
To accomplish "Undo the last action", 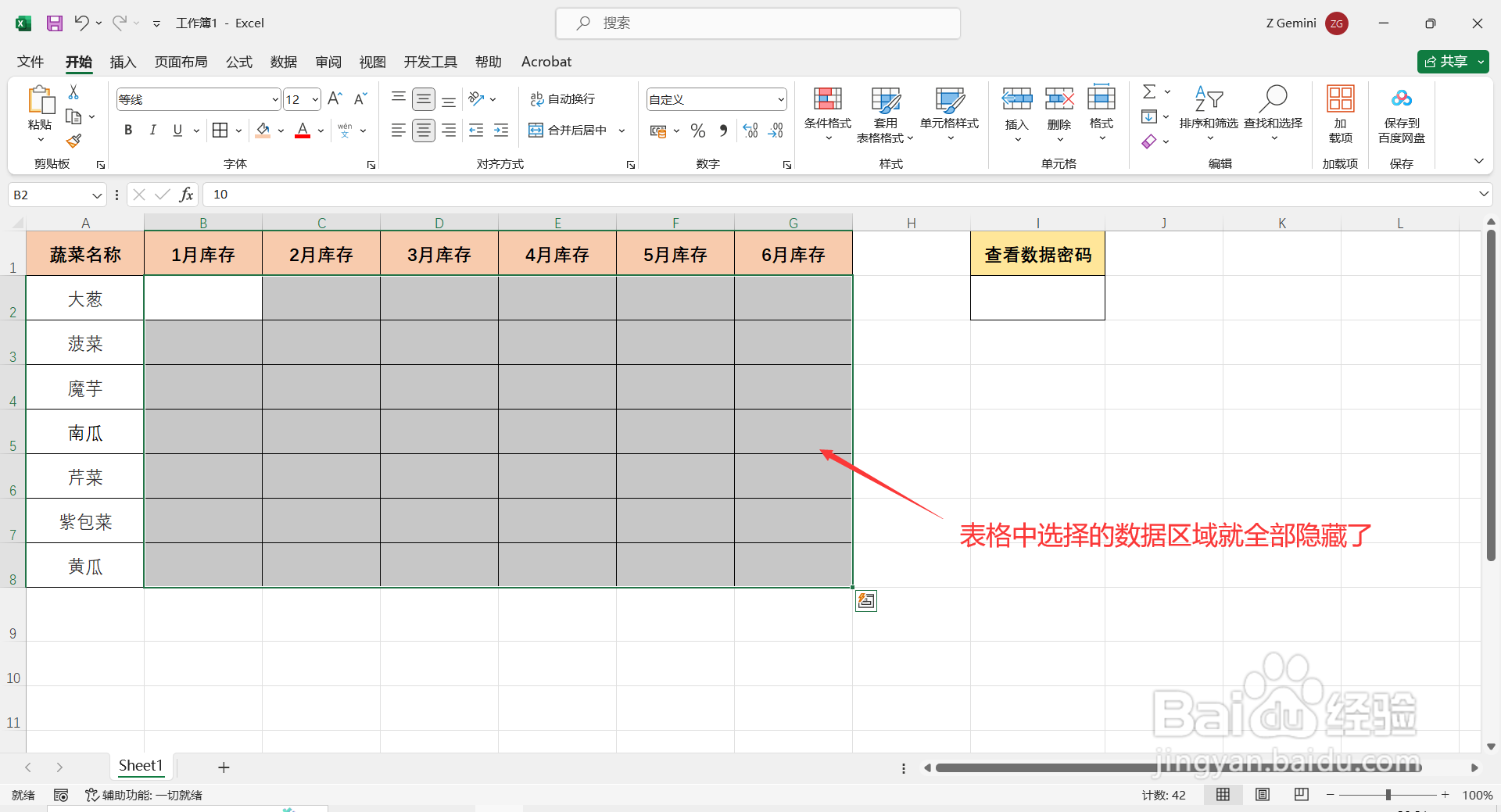I will (x=81, y=23).
